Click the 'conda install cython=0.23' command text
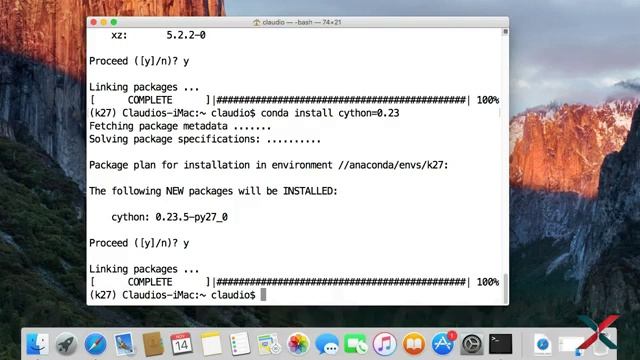The width and height of the screenshot is (640, 360). [x=330, y=113]
